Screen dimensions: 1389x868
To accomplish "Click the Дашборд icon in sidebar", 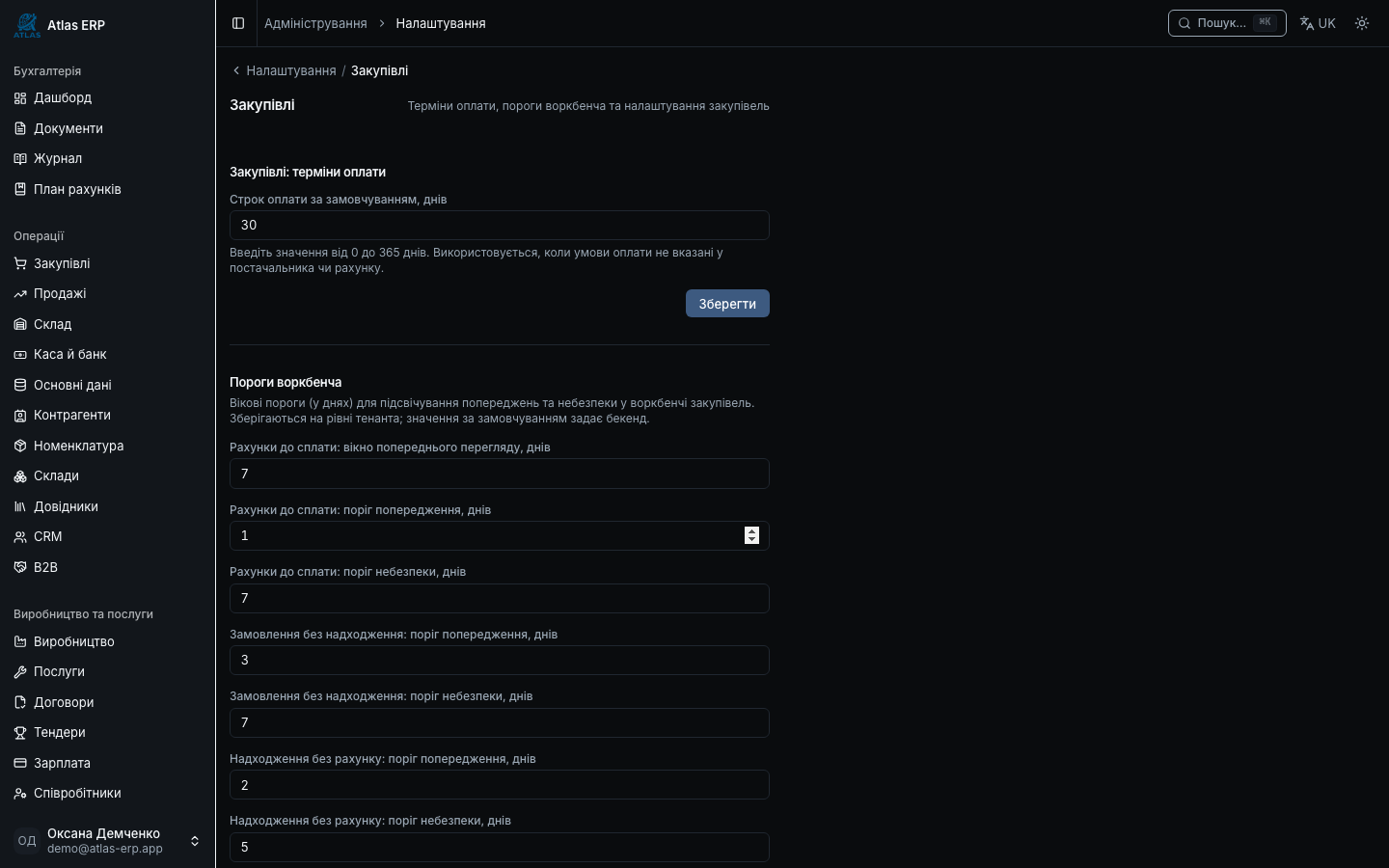I will point(20,97).
